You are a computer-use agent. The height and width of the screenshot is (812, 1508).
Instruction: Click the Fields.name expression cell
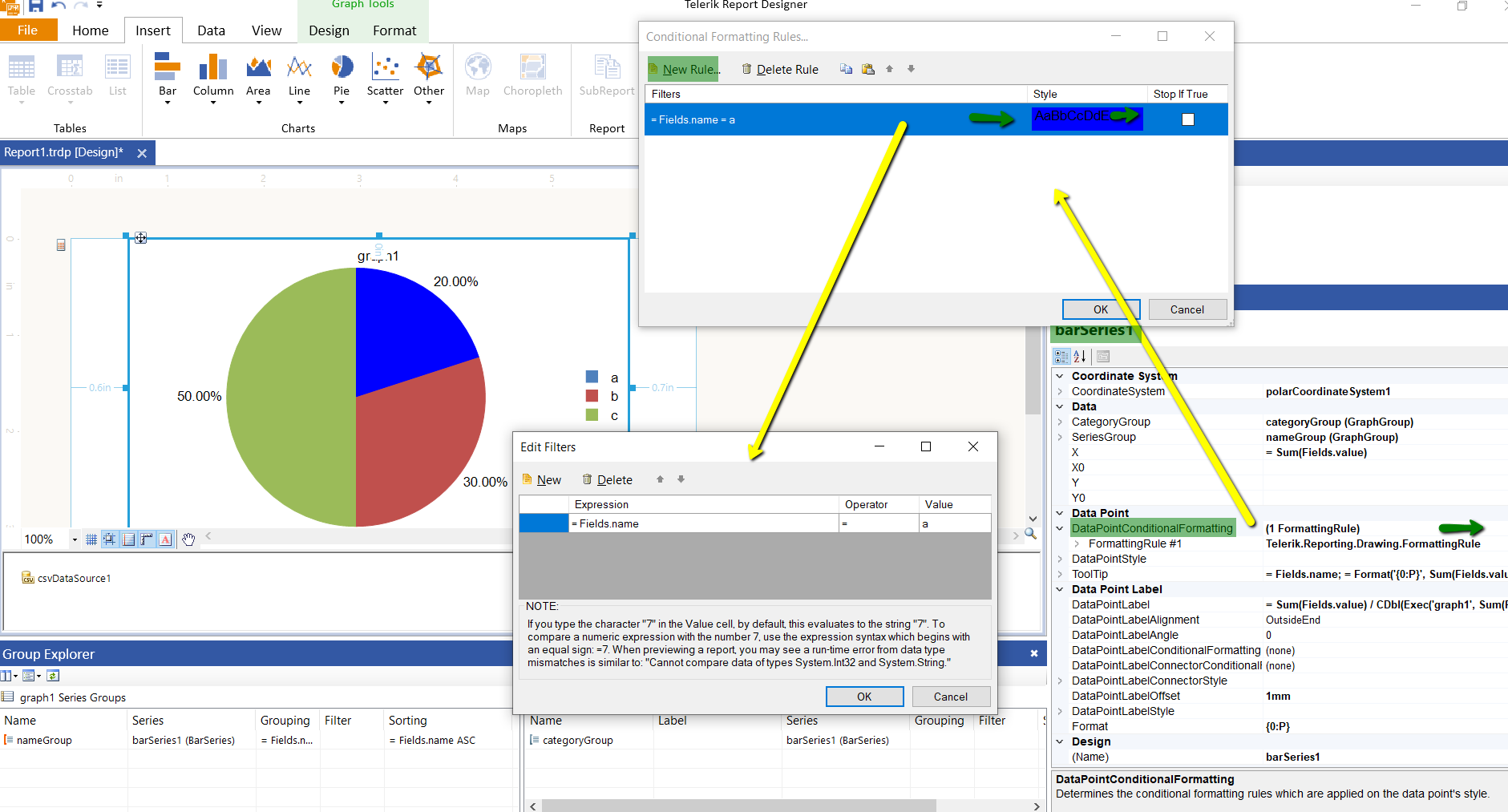click(703, 523)
